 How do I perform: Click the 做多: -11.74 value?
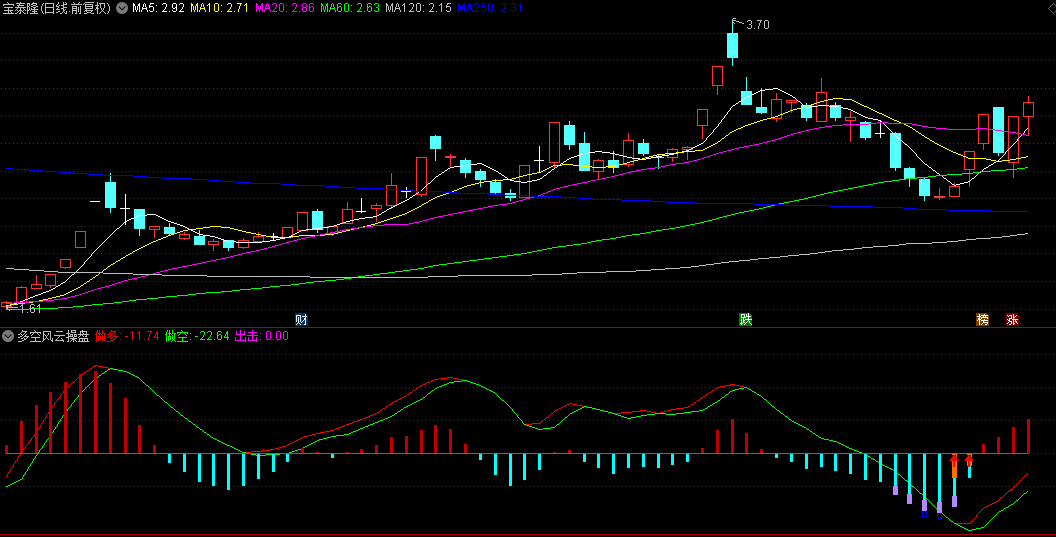click(x=127, y=336)
